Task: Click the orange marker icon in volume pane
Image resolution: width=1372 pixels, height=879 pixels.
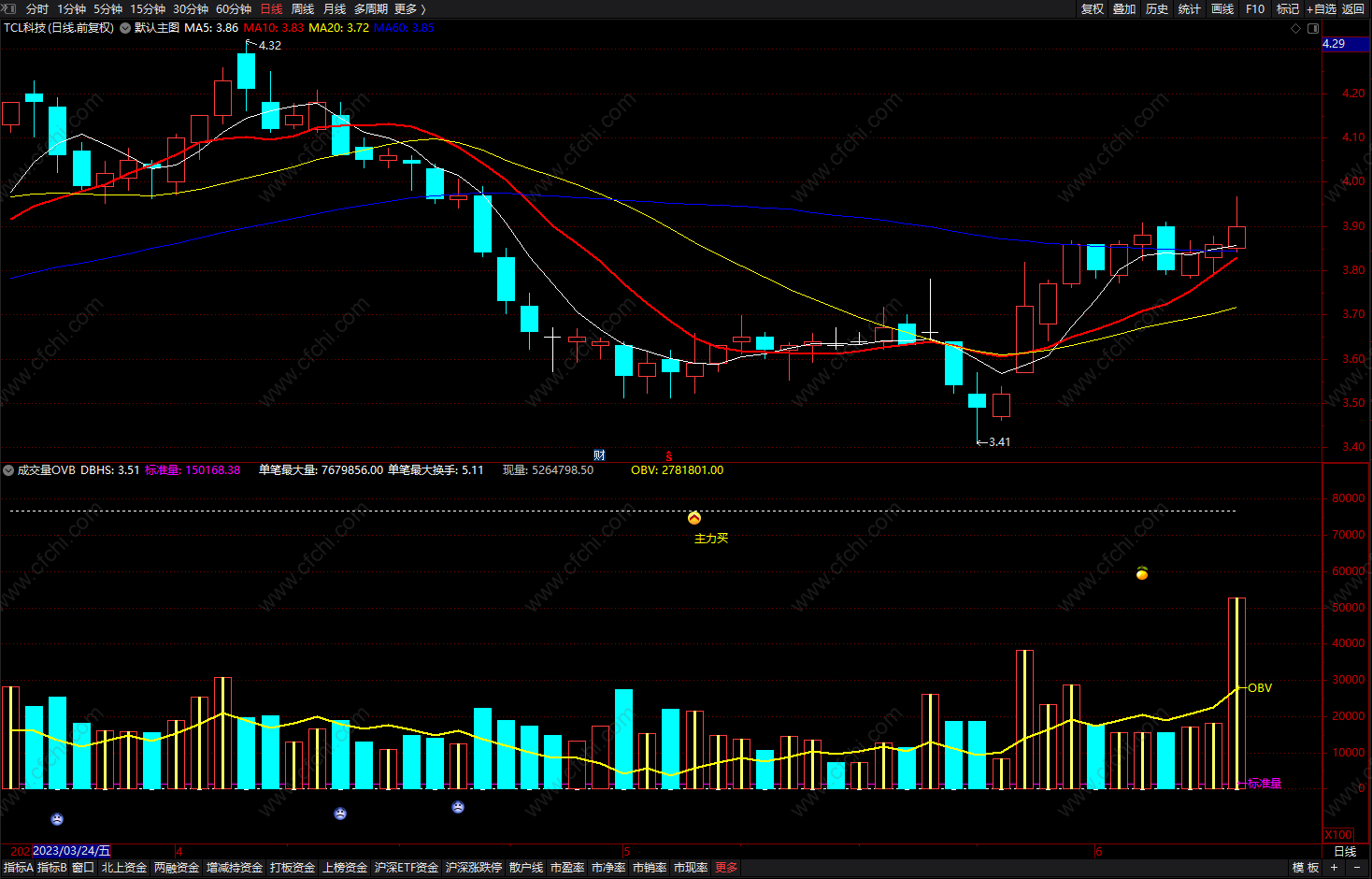Action: coord(1142,573)
